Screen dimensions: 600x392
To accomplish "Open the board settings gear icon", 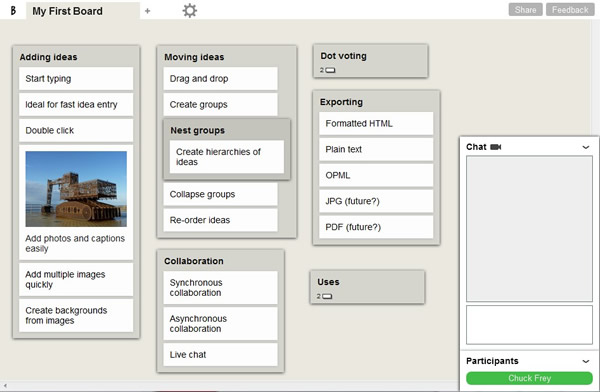I will [189, 10].
